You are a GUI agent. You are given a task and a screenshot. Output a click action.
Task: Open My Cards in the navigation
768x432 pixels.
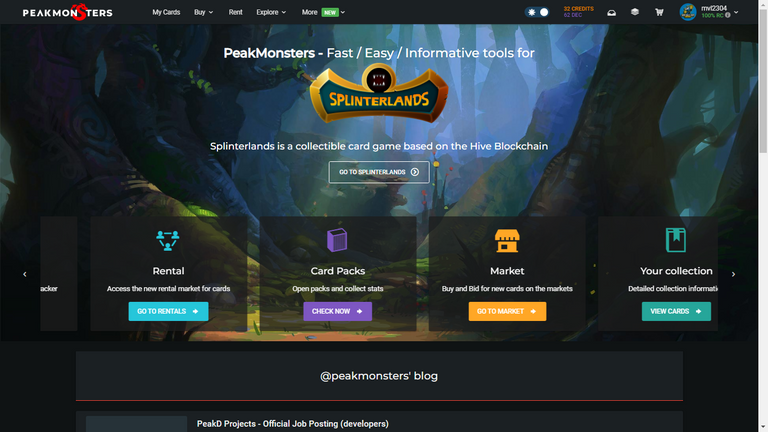click(166, 12)
